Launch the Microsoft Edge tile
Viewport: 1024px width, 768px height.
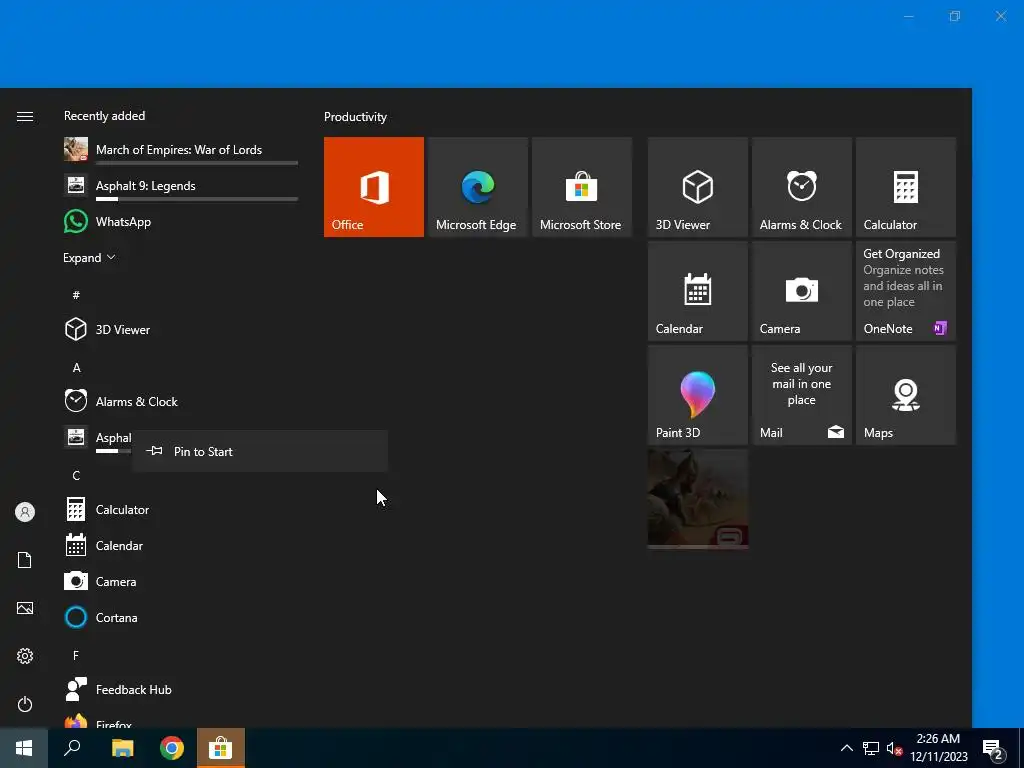tap(477, 187)
